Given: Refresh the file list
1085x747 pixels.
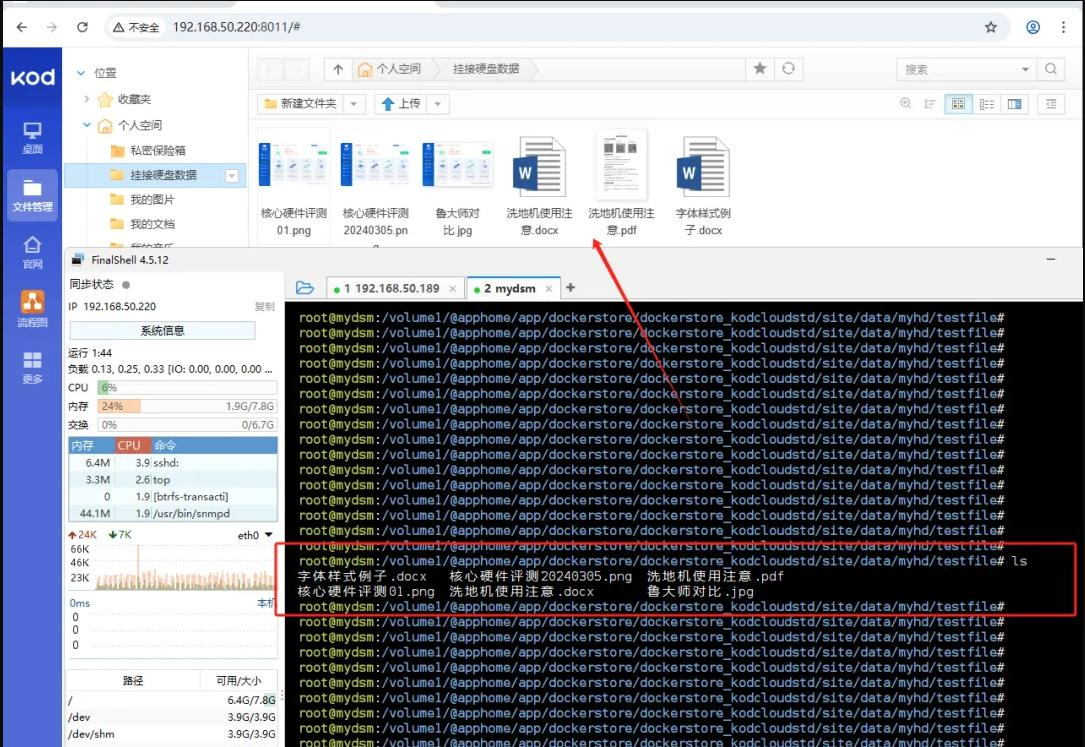Looking at the screenshot, I should pyautogui.click(x=788, y=68).
